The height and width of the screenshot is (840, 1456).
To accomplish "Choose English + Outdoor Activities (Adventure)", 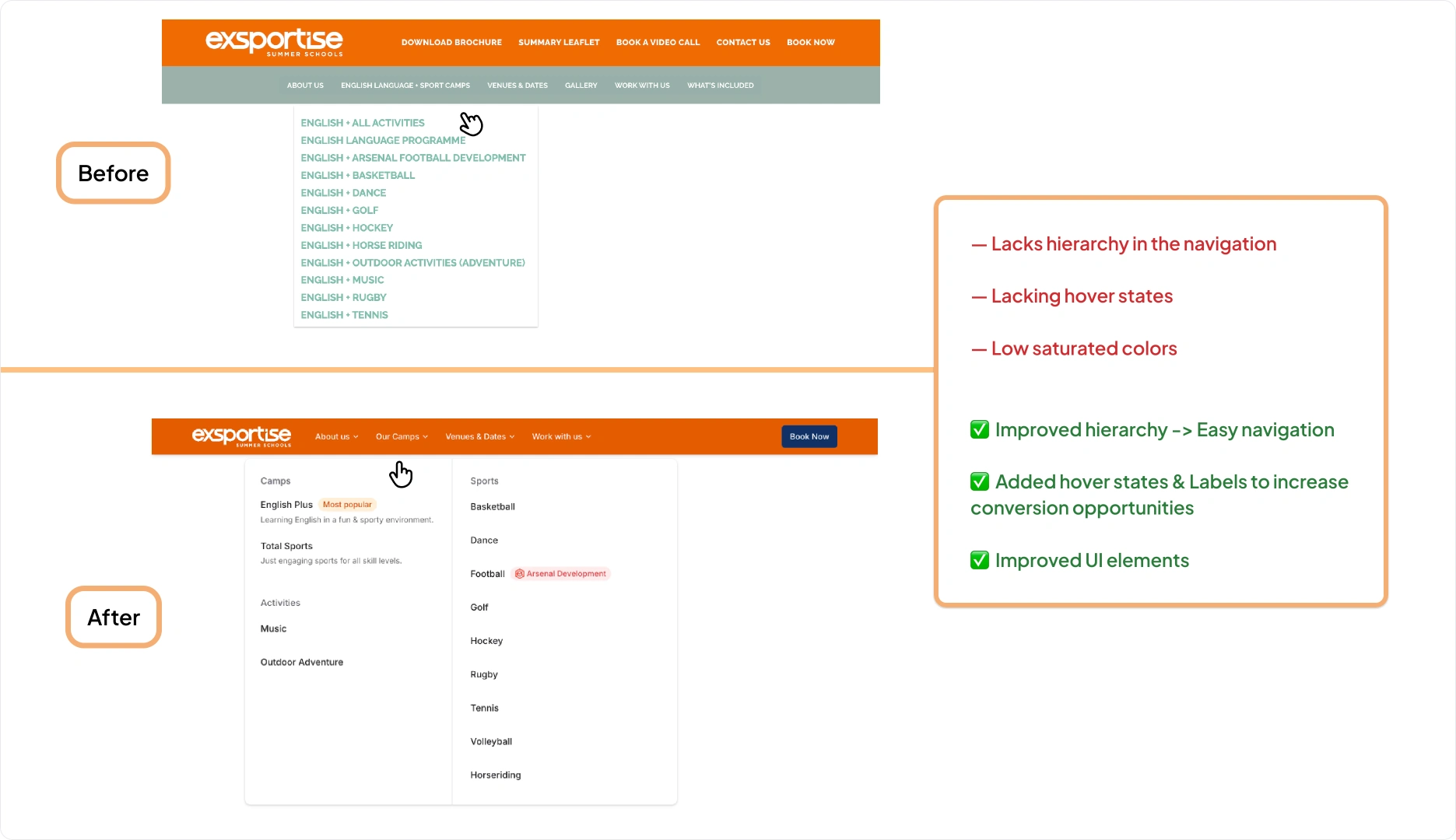I will pos(412,263).
